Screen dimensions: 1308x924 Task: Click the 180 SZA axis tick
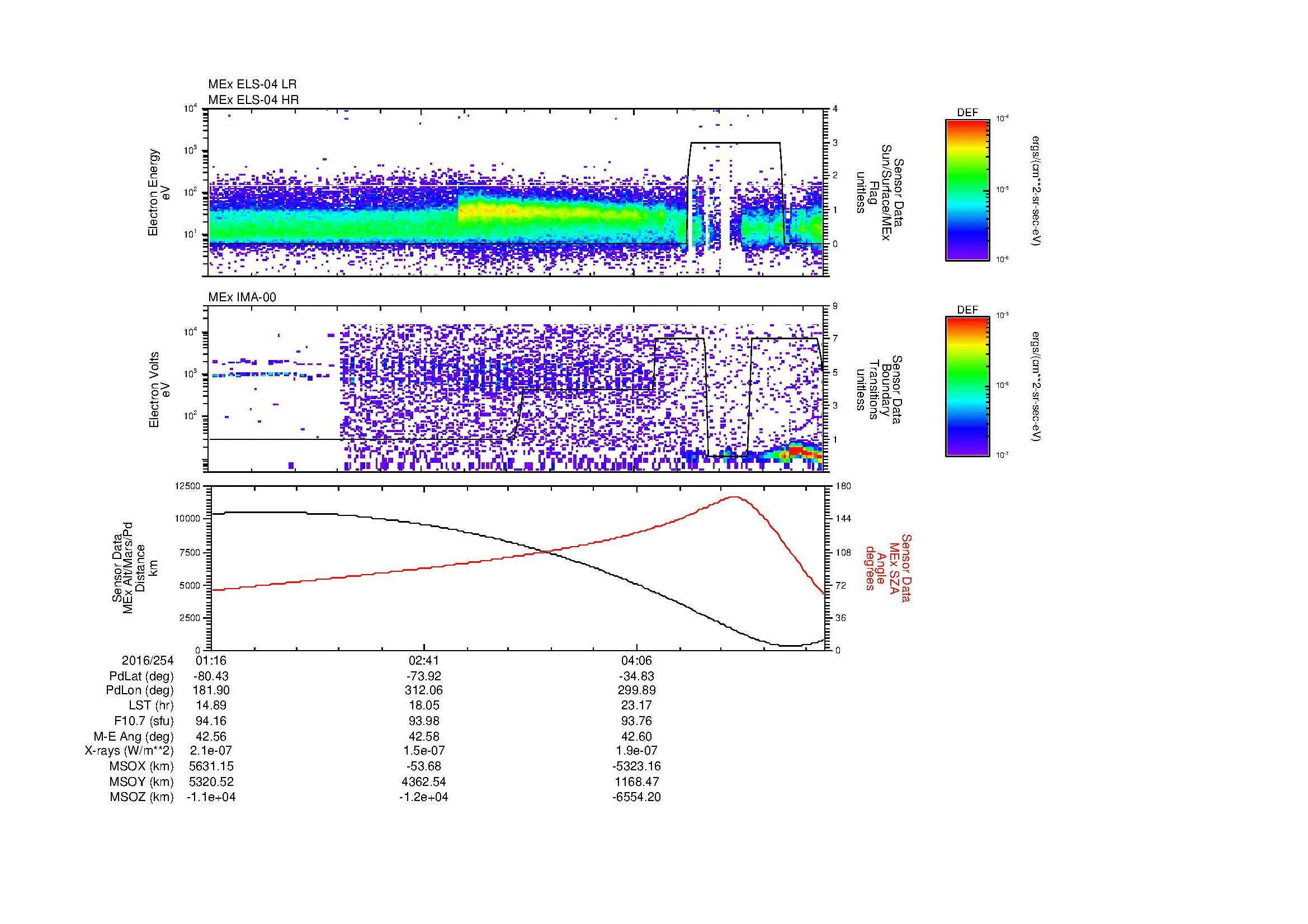tap(843, 486)
